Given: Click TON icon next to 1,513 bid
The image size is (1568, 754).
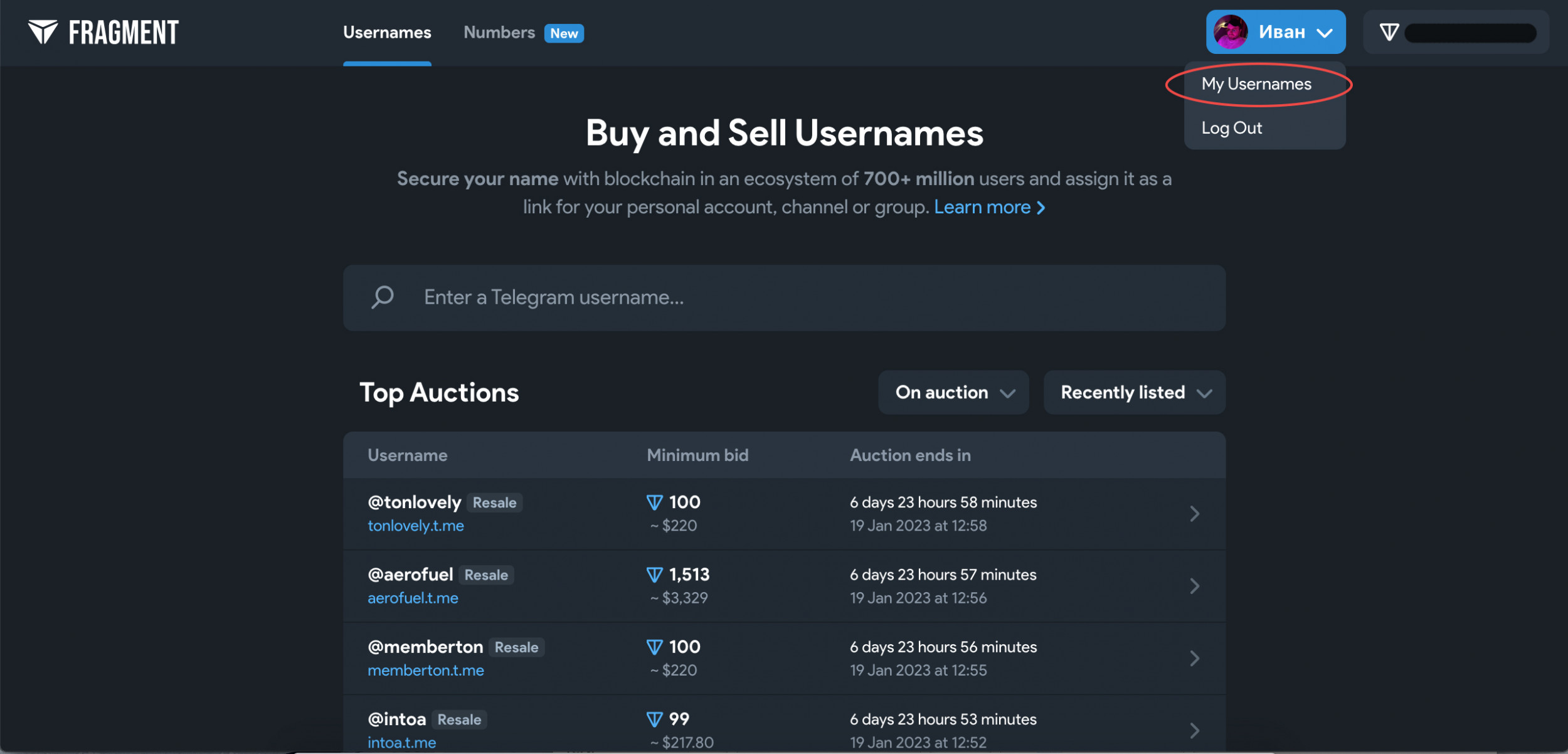Looking at the screenshot, I should pyautogui.click(x=654, y=575).
